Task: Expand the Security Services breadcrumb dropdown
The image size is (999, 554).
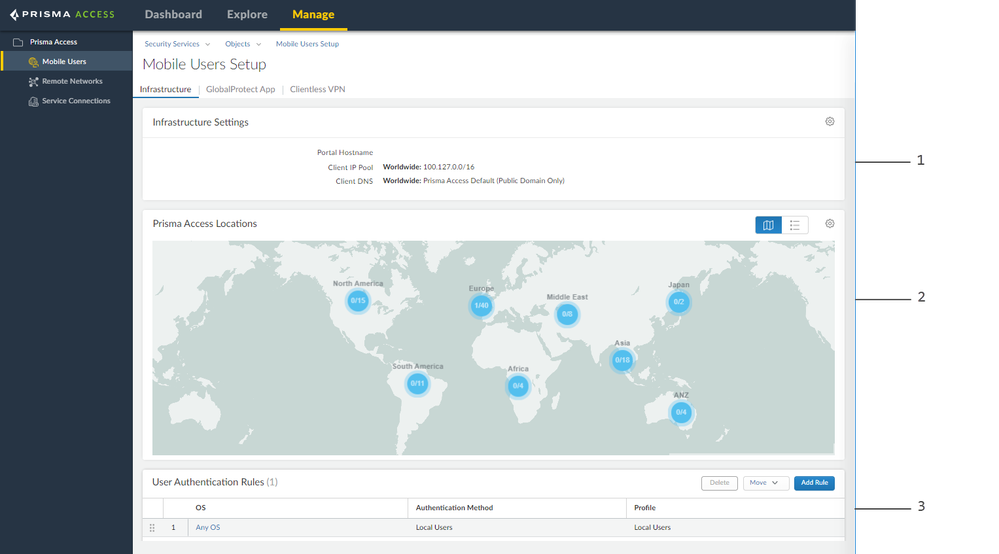Action: (207, 44)
